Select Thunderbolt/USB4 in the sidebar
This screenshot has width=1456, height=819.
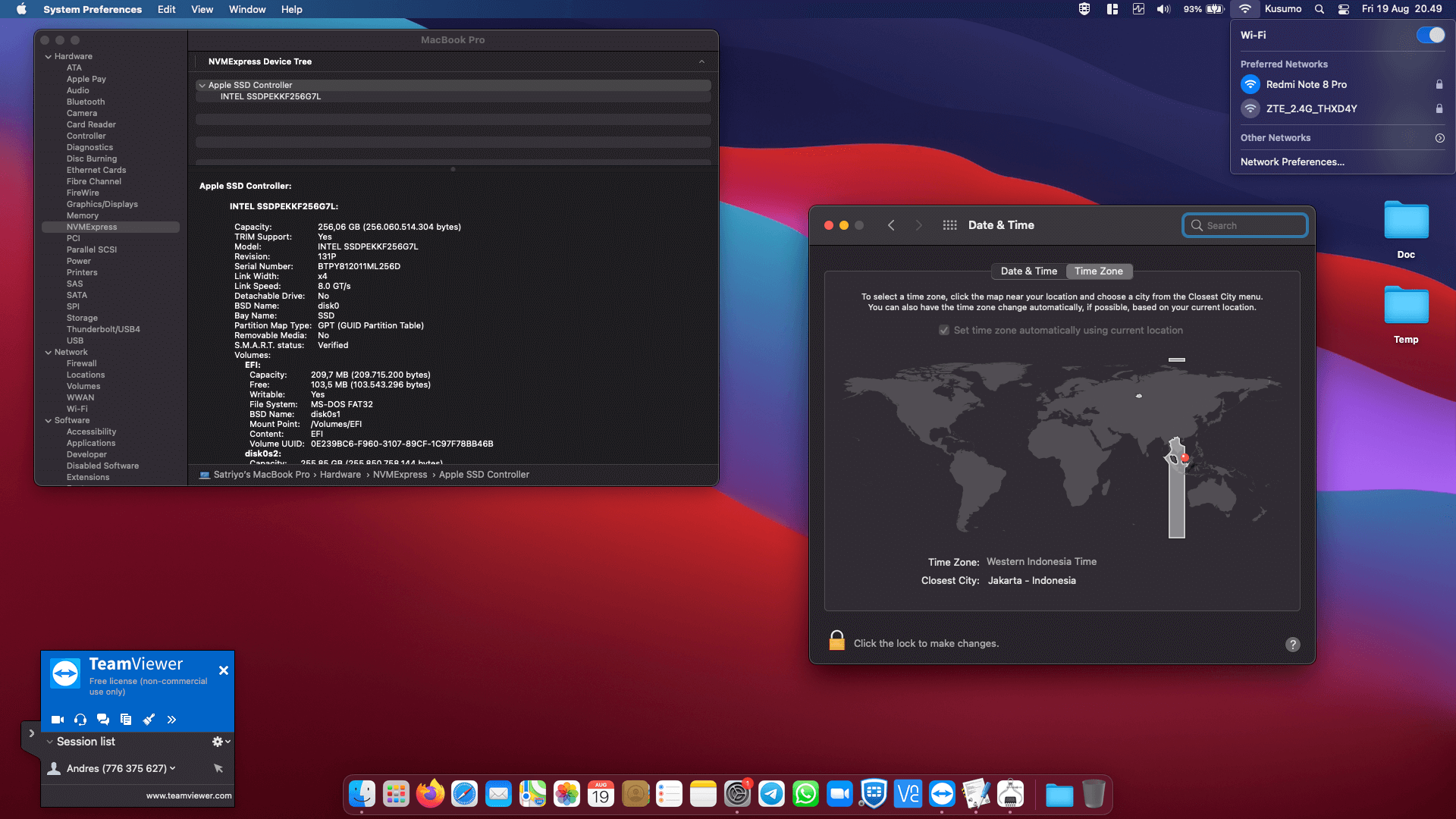(x=103, y=329)
